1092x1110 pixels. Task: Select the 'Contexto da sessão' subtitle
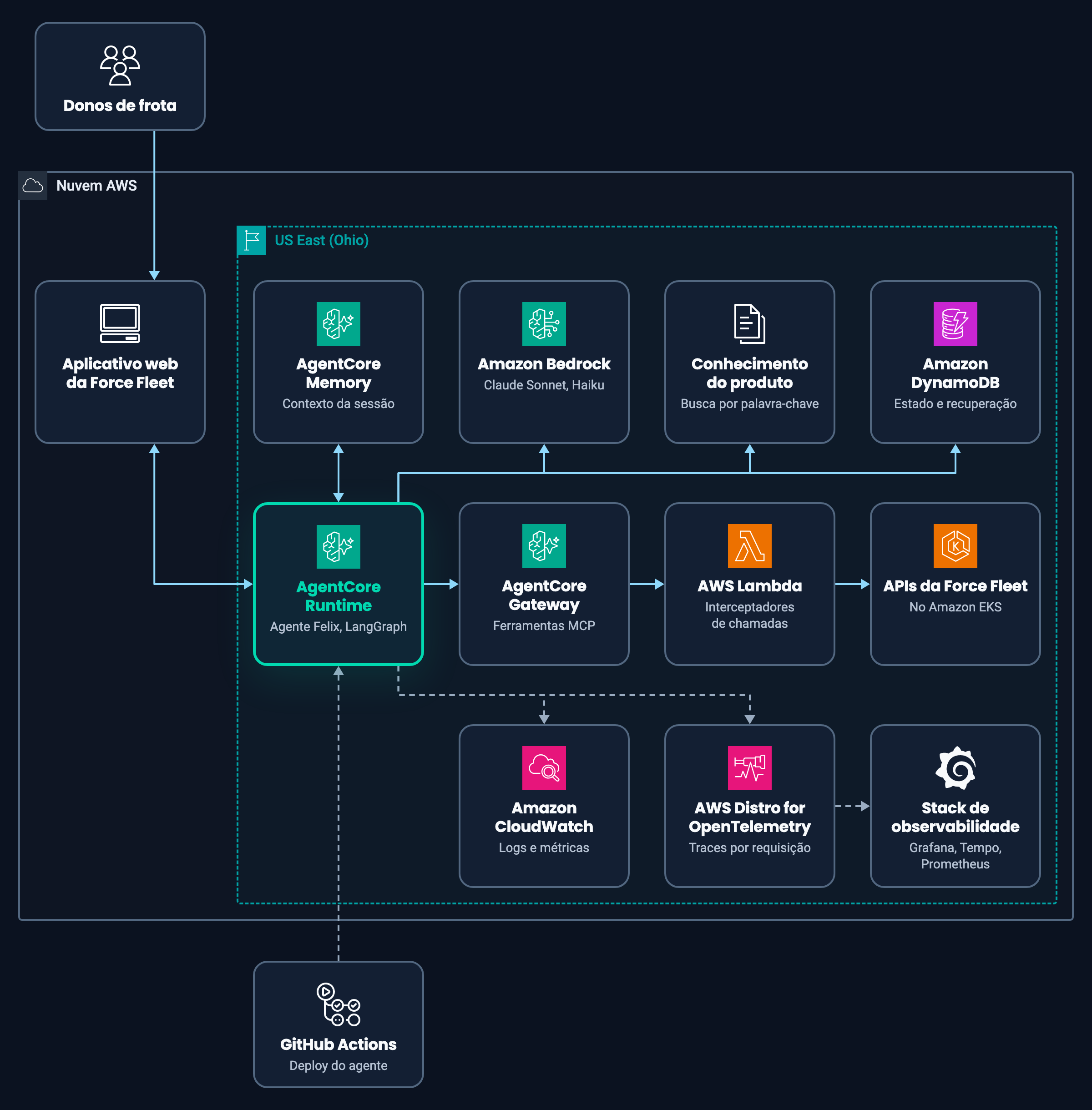pyautogui.click(x=339, y=404)
